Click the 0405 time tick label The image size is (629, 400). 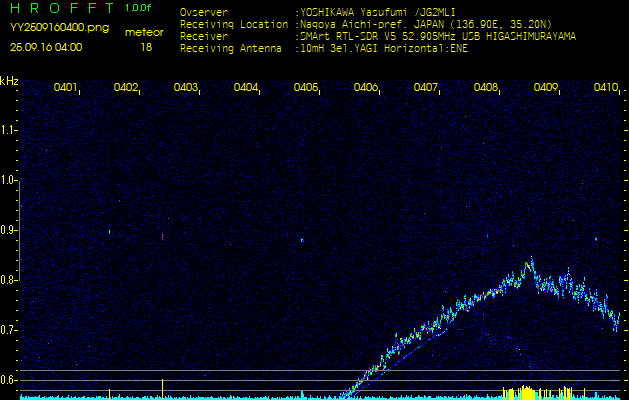[x=306, y=88]
